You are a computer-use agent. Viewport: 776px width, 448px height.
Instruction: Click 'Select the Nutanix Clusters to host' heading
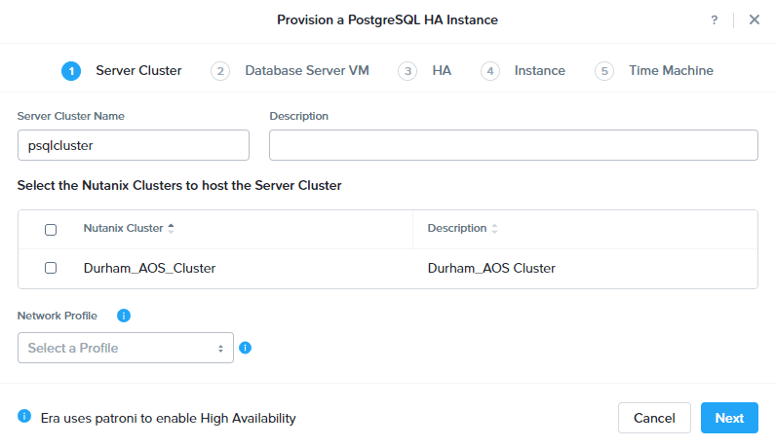tap(179, 186)
